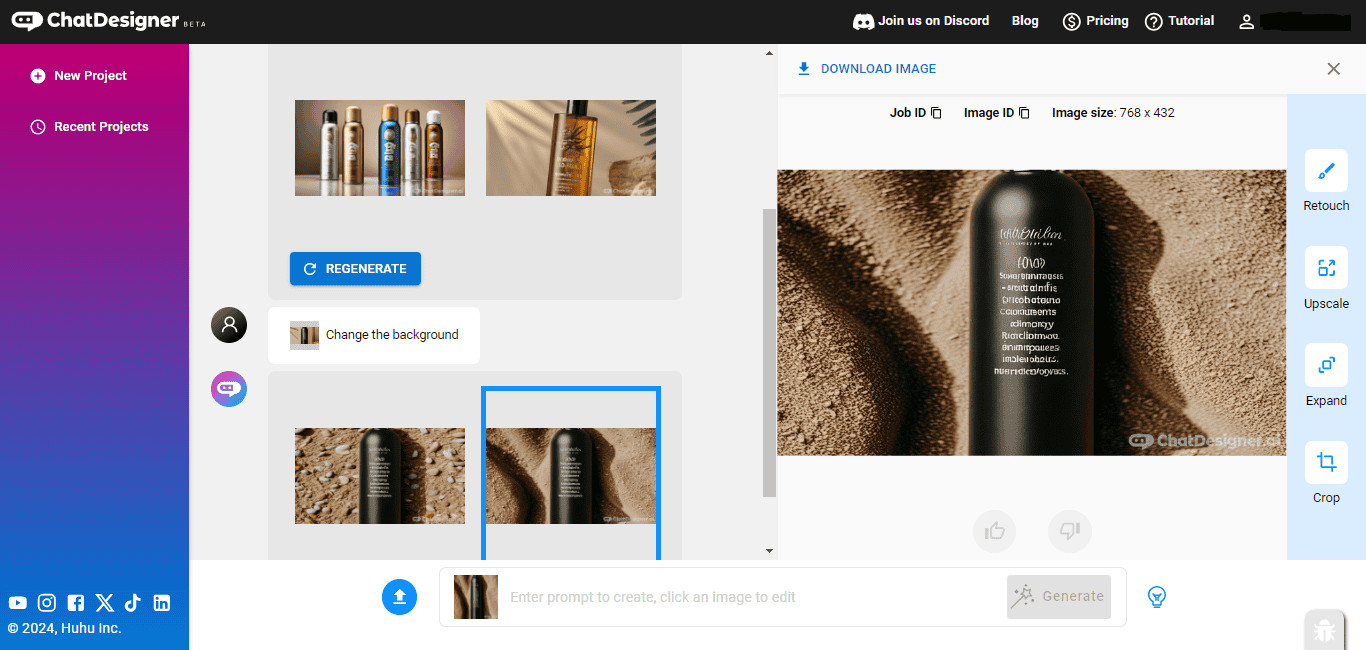Click the upload image button

[x=399, y=597]
